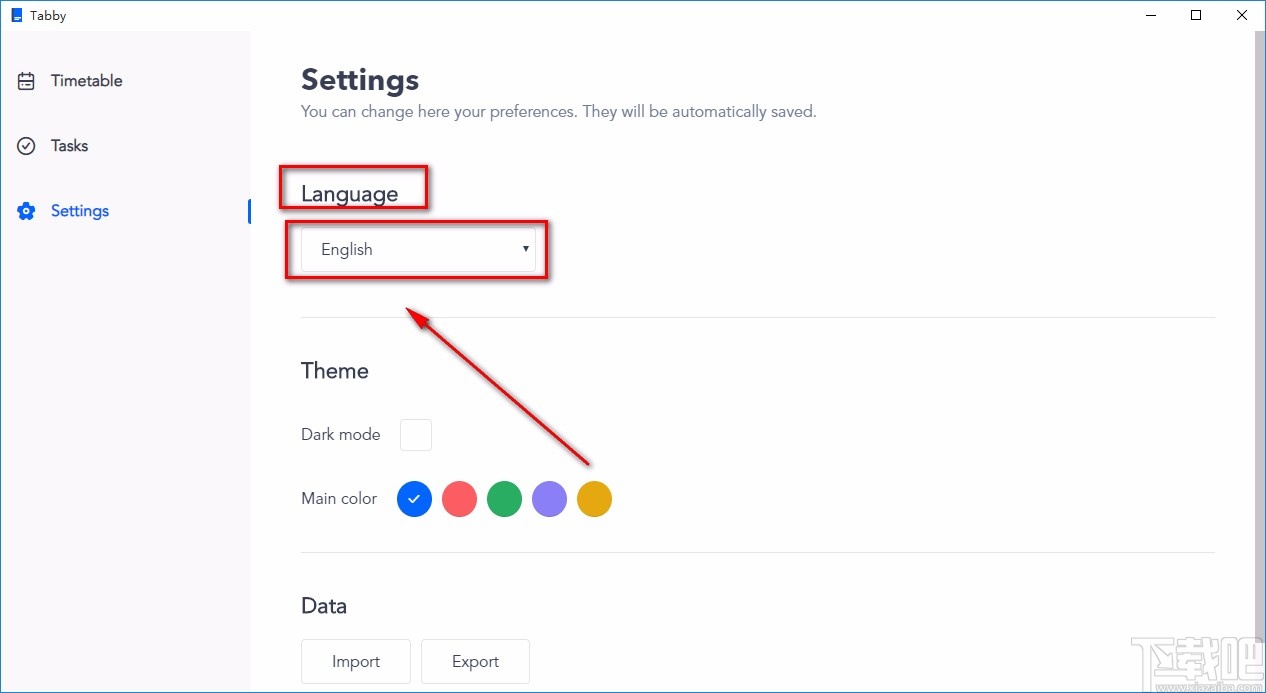Click the Timetable calendar icon

(x=26, y=81)
